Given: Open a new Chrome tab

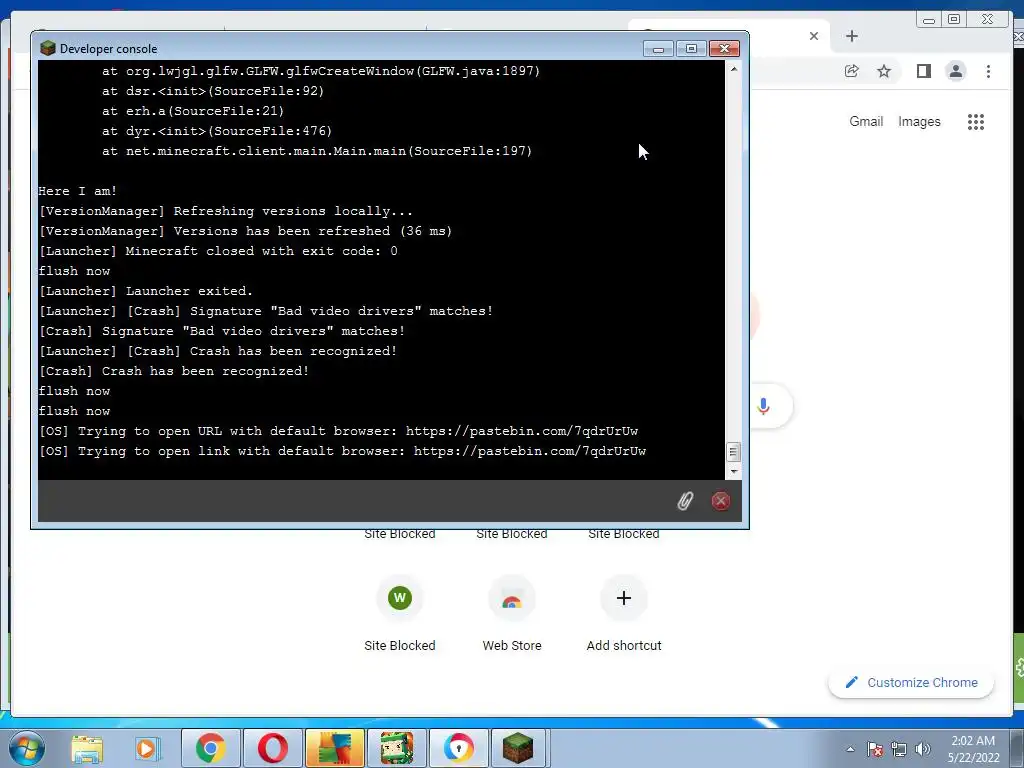Looking at the screenshot, I should (852, 36).
